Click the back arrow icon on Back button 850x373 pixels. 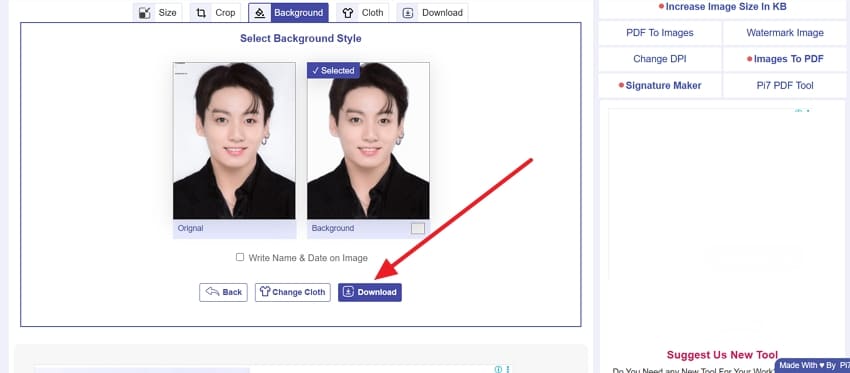[x=212, y=292]
